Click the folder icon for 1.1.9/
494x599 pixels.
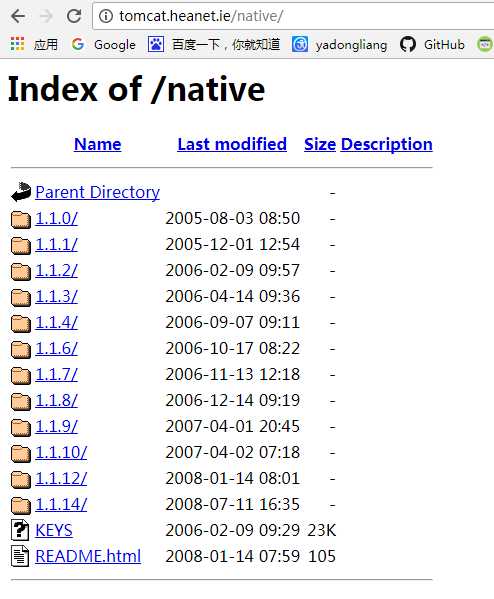[x=21, y=427]
